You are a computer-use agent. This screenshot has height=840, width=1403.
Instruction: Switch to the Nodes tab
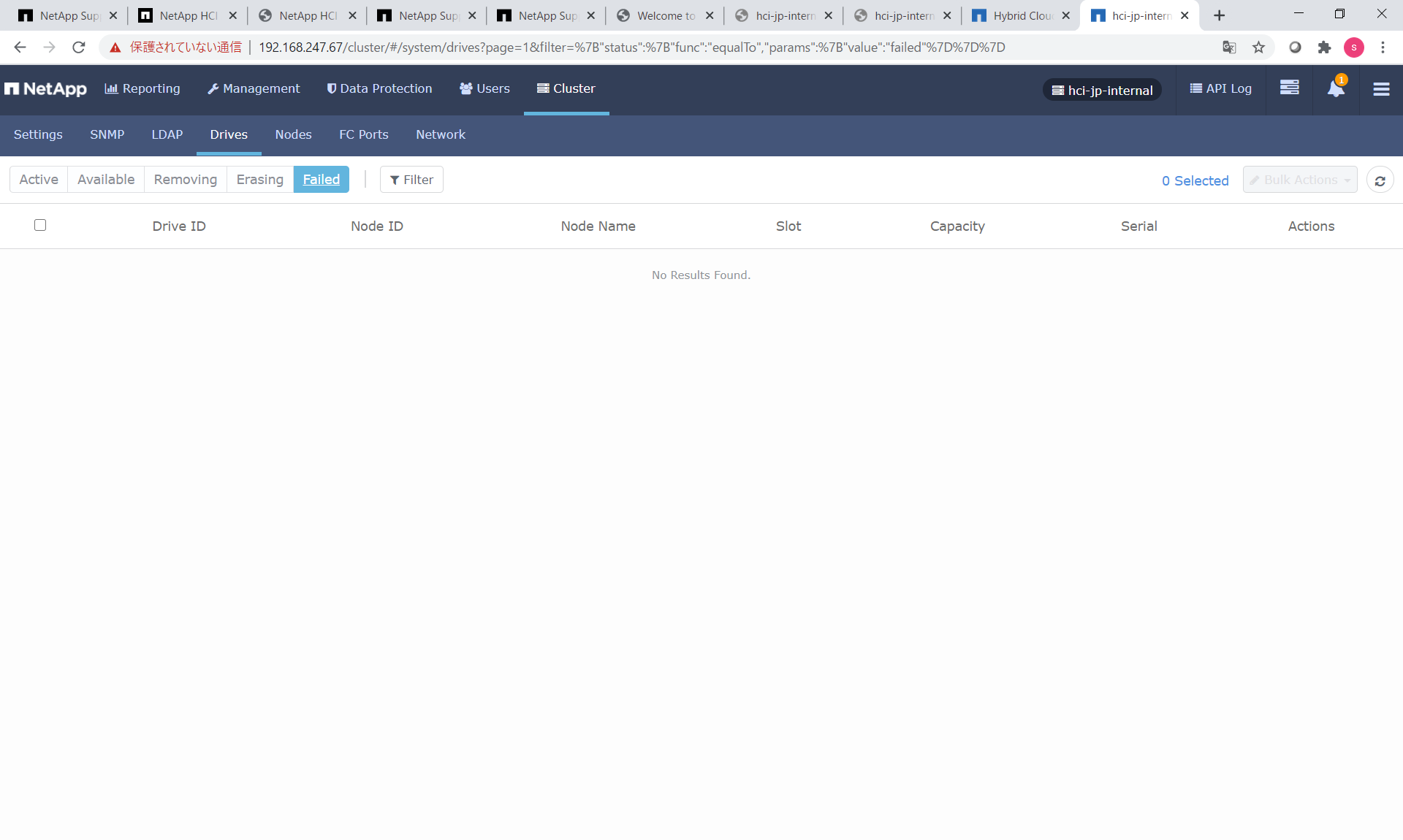tap(293, 134)
